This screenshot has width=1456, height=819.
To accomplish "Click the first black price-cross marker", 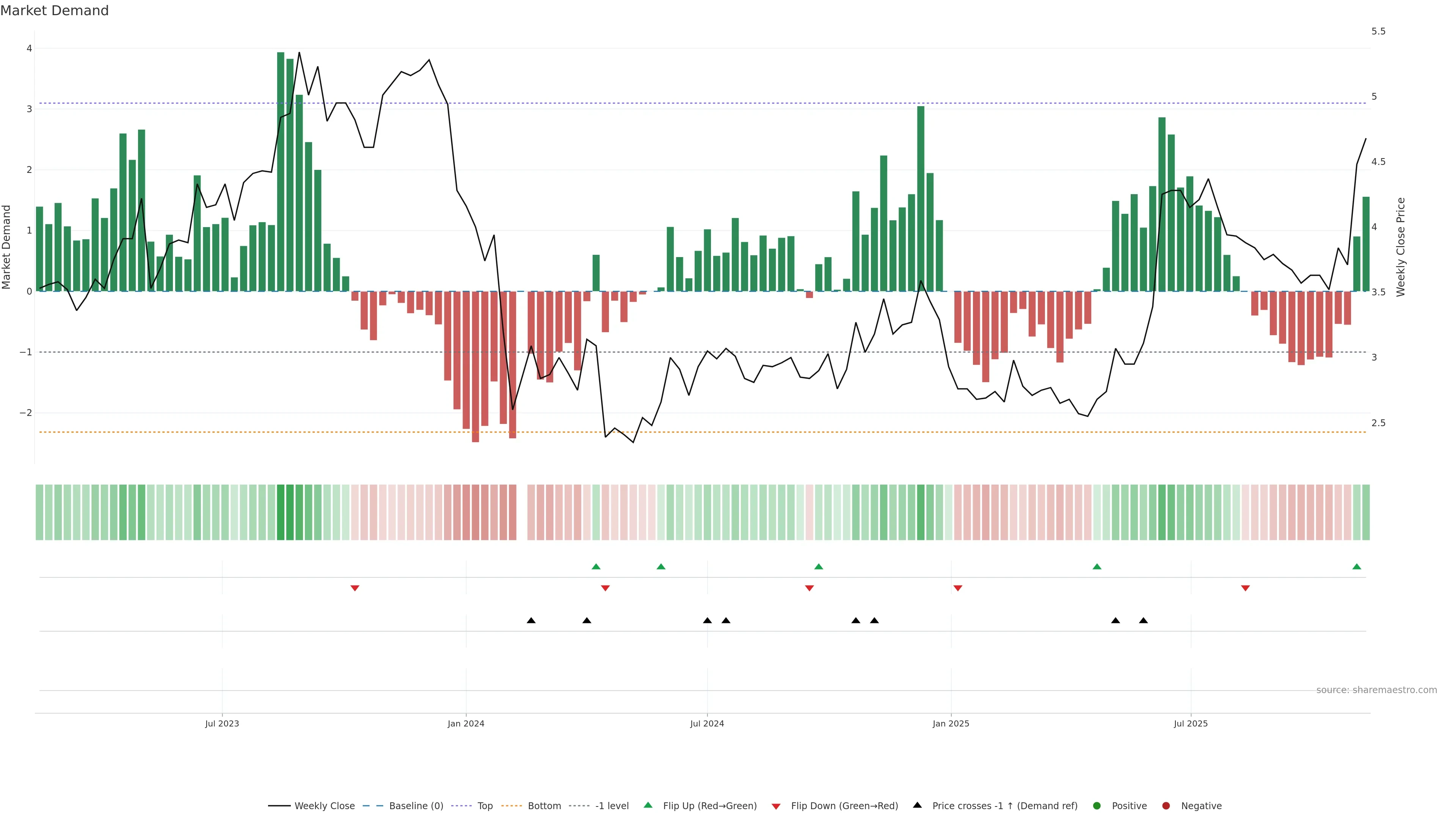I will tap(531, 621).
